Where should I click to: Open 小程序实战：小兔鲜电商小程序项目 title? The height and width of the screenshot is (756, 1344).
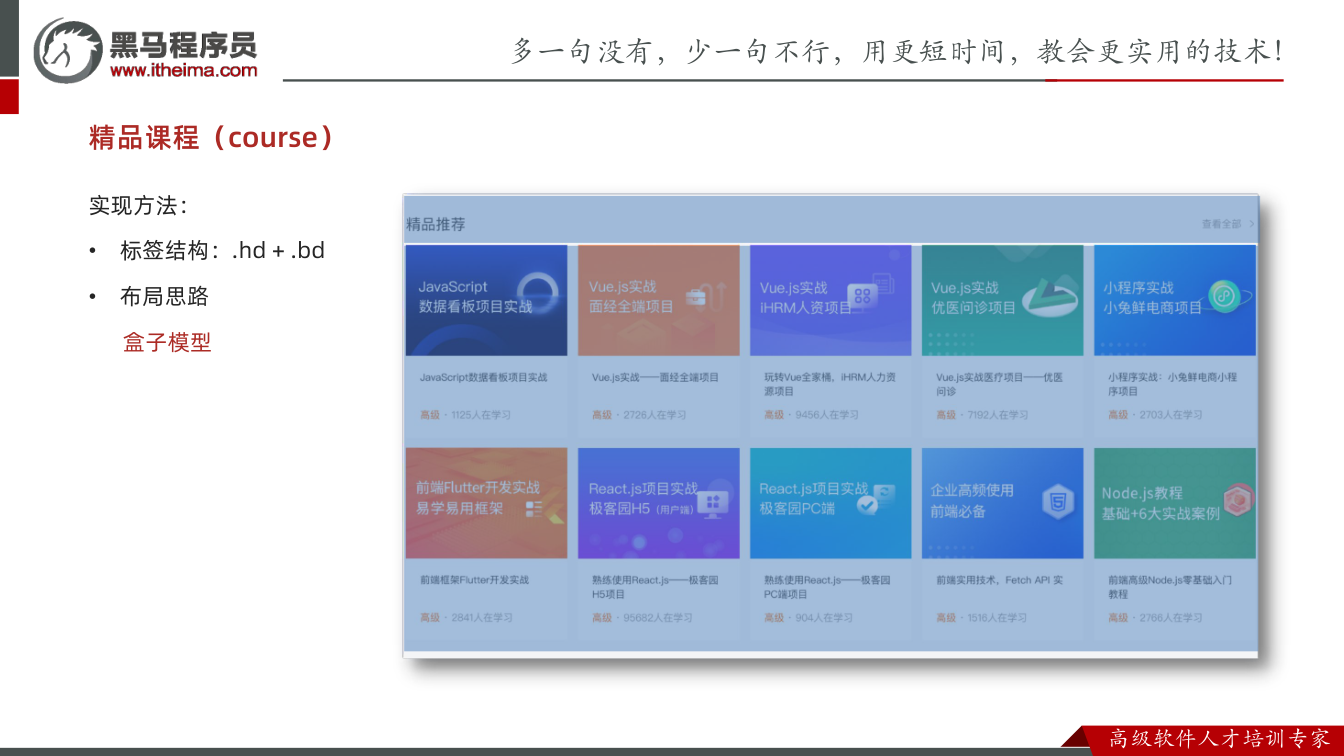point(1172,384)
